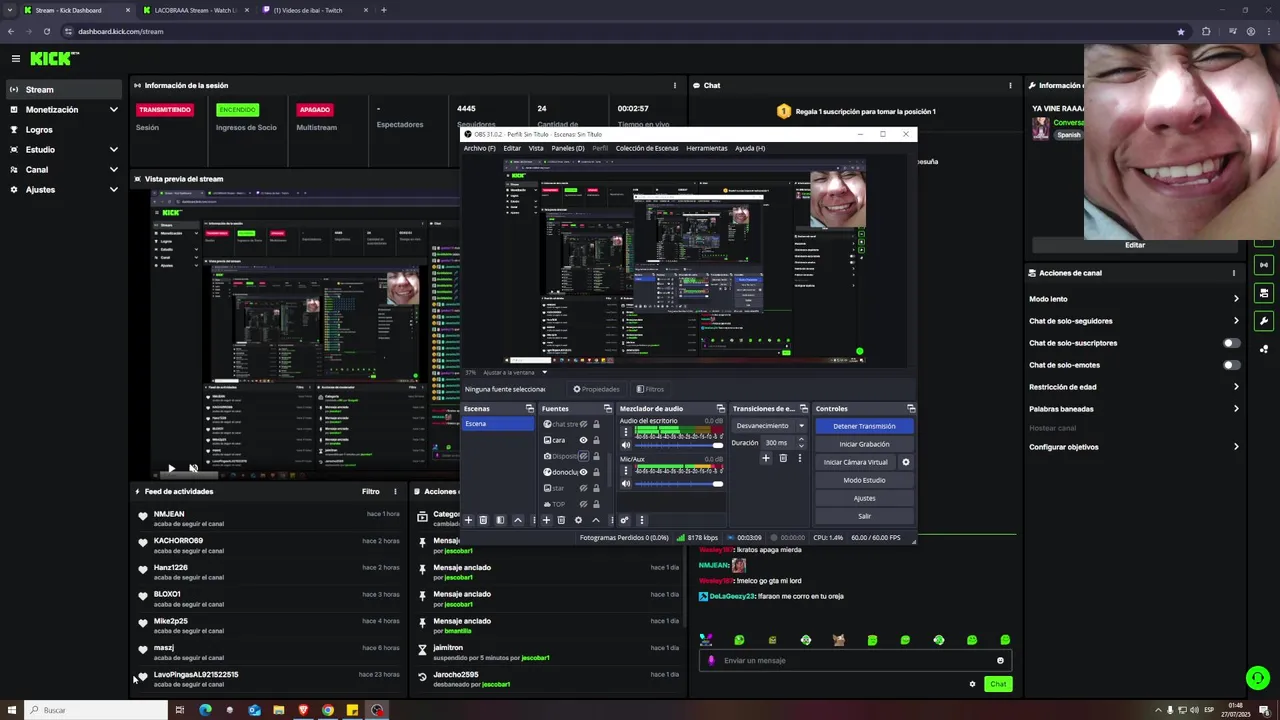Screen dimensions: 1280x720
Task: Adjust Audio del escritorio volume slider
Action: click(x=679, y=445)
